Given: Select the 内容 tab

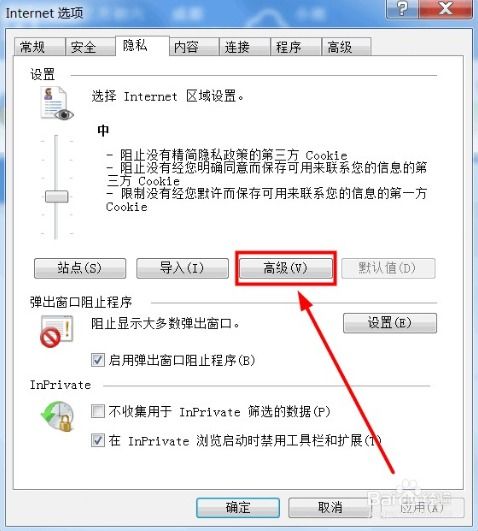Looking at the screenshot, I should 194,47.
